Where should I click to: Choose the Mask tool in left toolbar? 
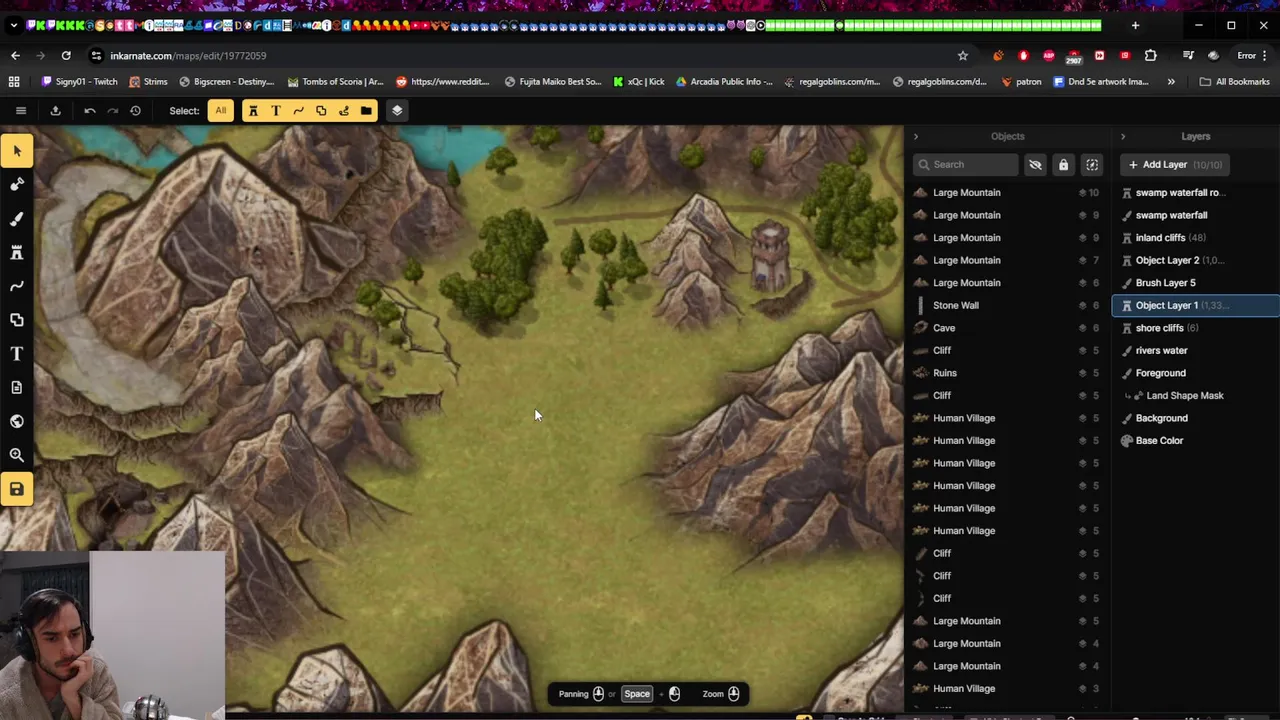click(17, 184)
